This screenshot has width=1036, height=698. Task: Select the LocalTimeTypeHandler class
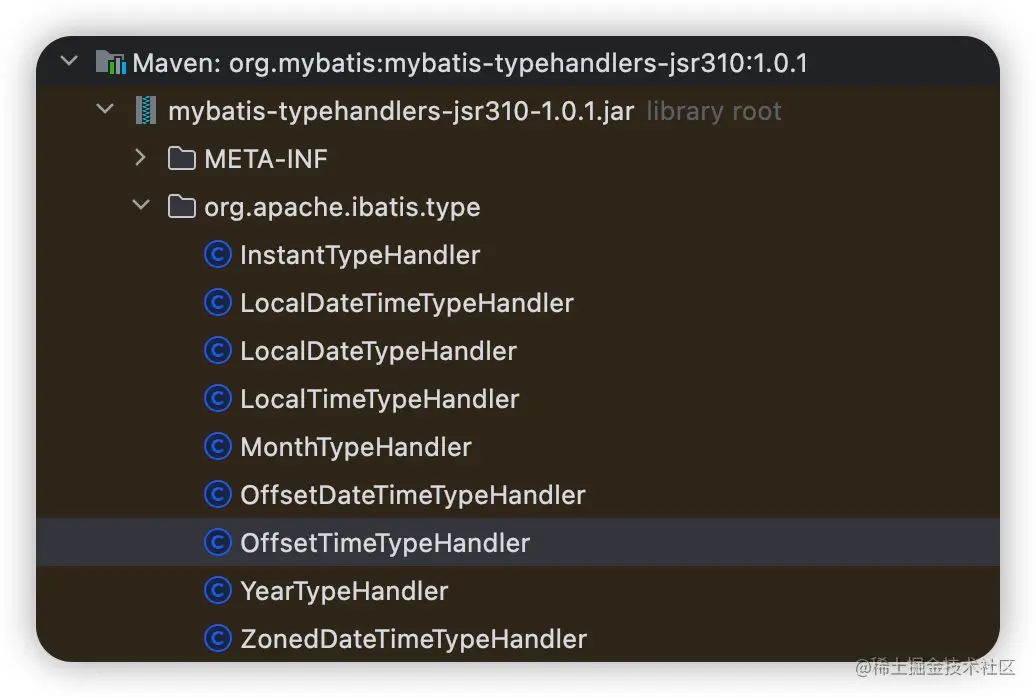[380, 399]
